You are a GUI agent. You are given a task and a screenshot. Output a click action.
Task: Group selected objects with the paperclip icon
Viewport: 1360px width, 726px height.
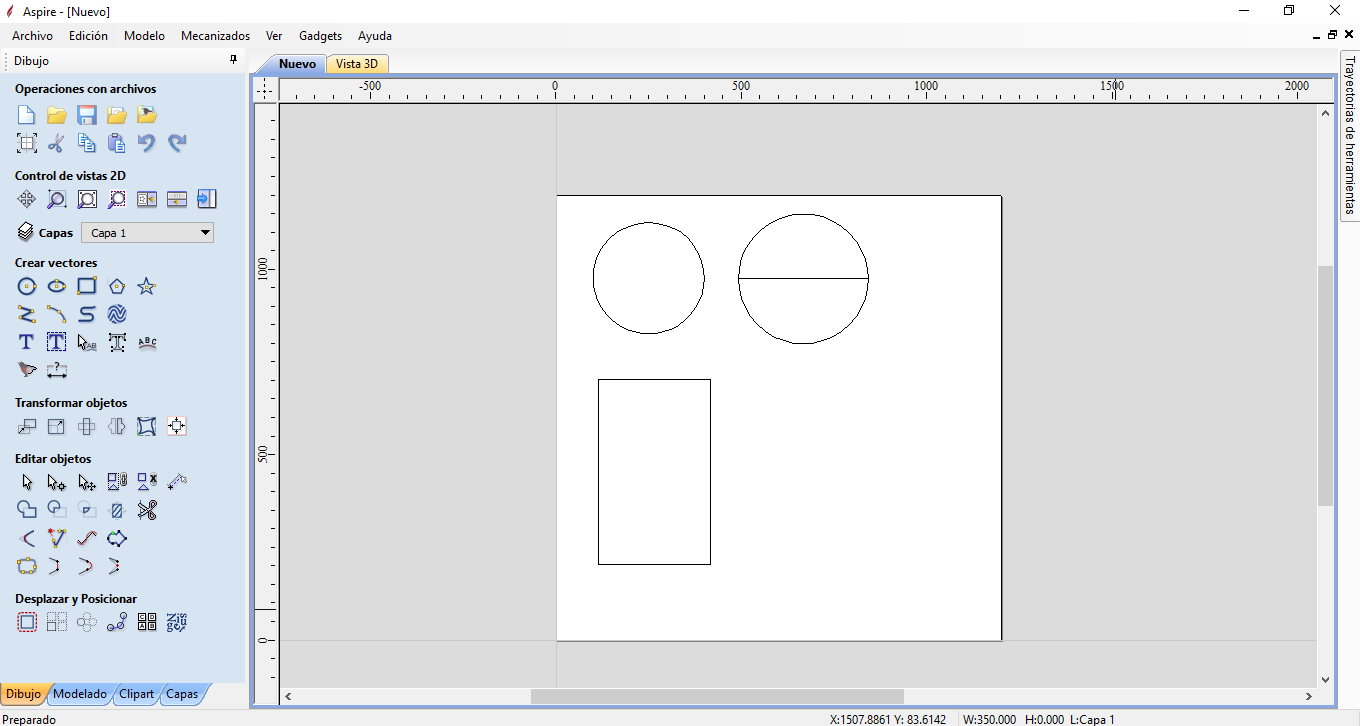(x=117, y=483)
